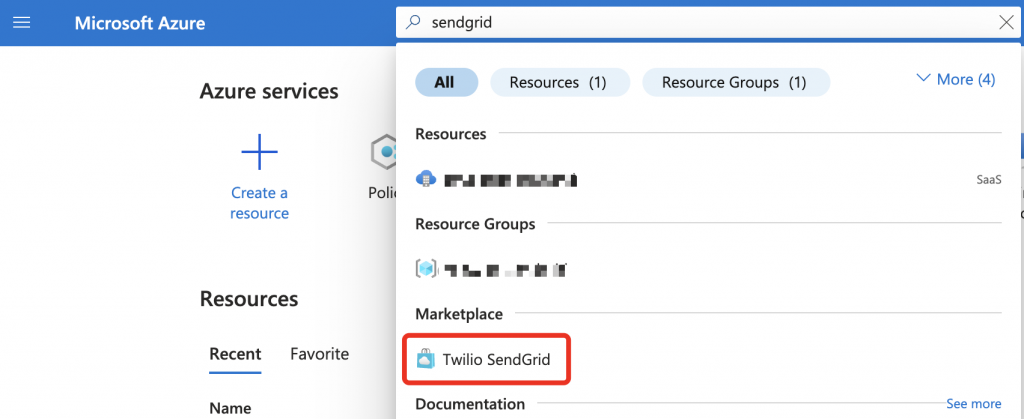Open the Azure portal hamburger menu

pyautogui.click(x=21, y=22)
